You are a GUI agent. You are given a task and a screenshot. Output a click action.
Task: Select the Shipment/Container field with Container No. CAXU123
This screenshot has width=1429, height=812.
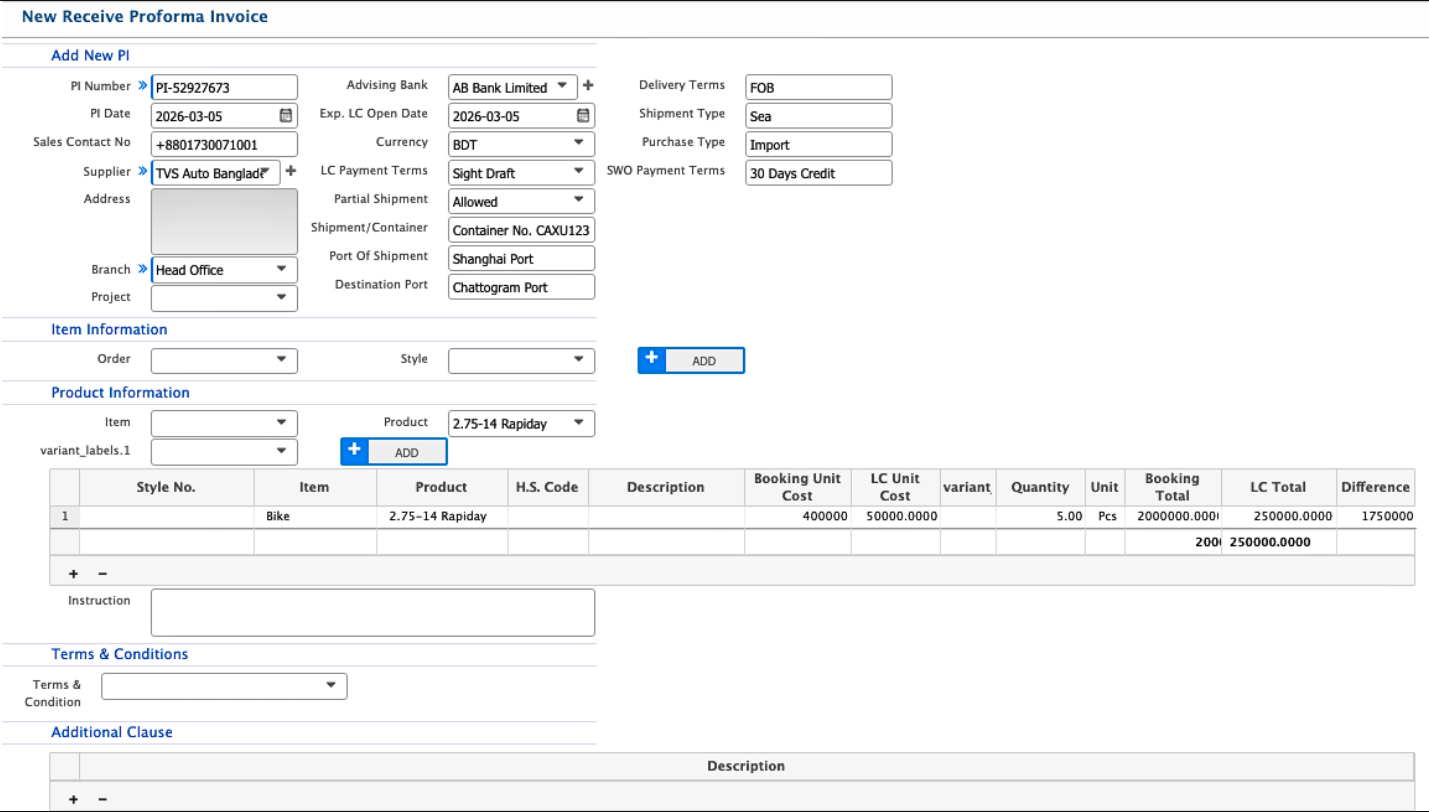[x=520, y=229]
